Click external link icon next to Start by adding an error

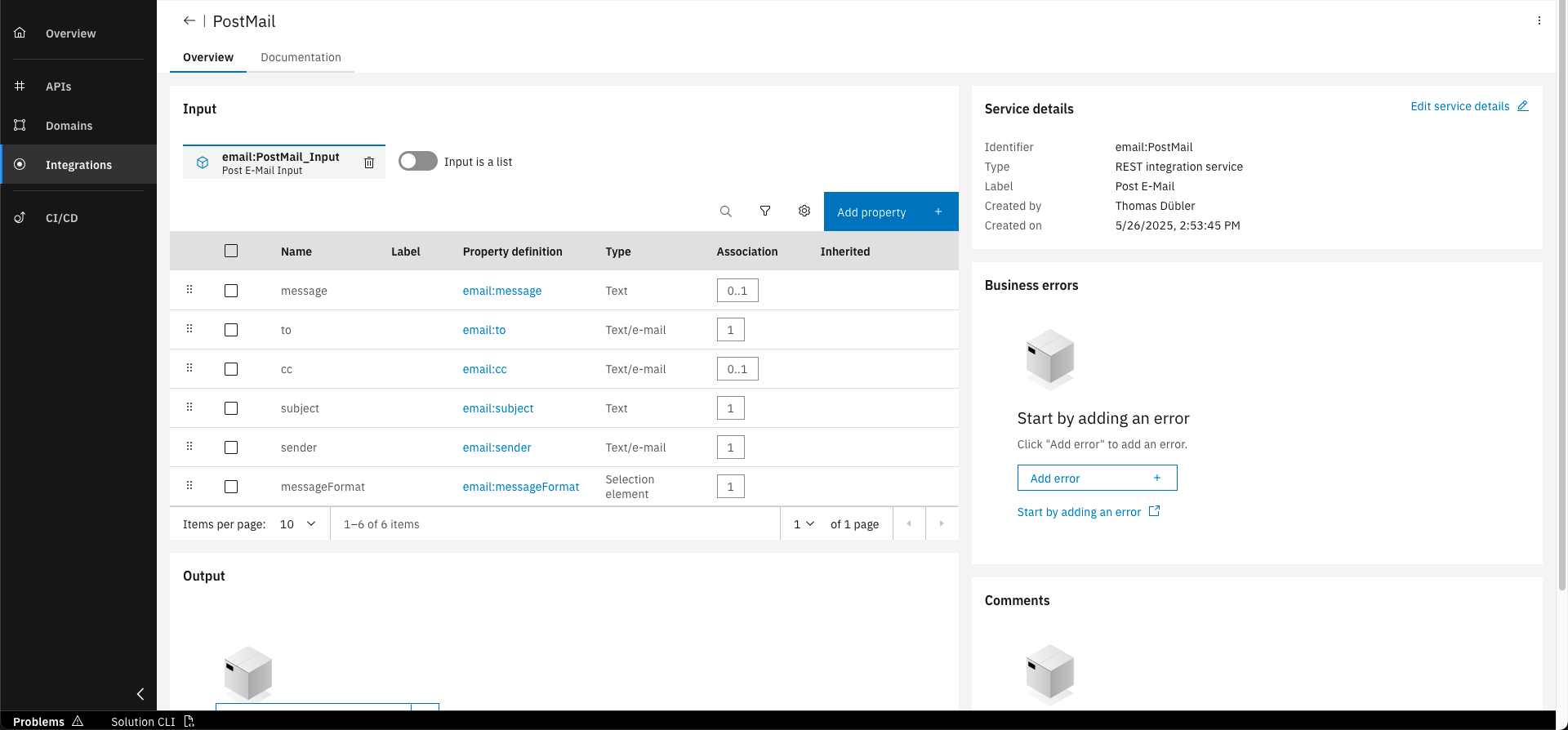(1154, 511)
